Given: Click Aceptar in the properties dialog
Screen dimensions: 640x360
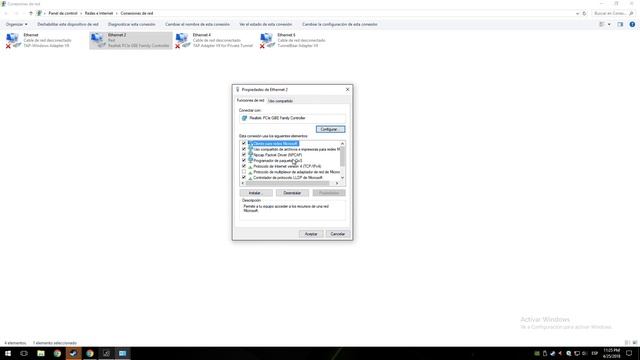Looking at the screenshot, I should point(311,234).
